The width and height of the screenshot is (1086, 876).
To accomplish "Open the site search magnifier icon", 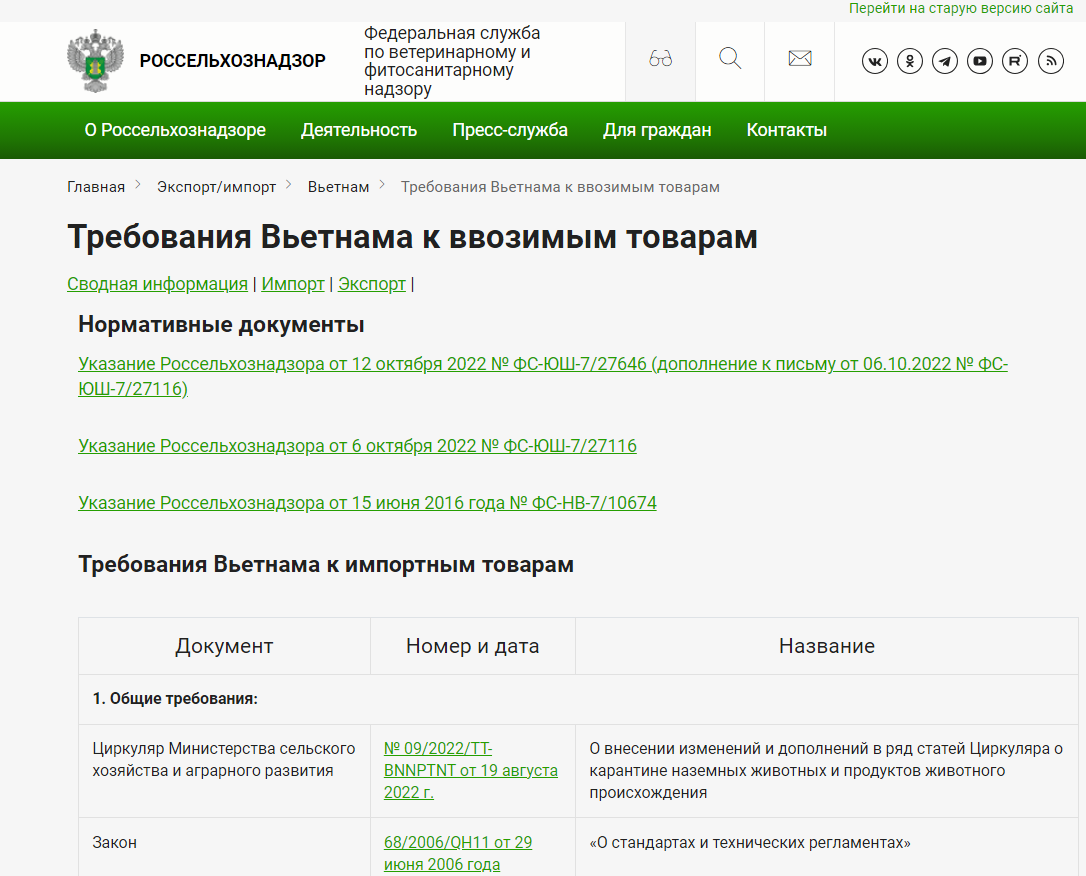I will (730, 59).
